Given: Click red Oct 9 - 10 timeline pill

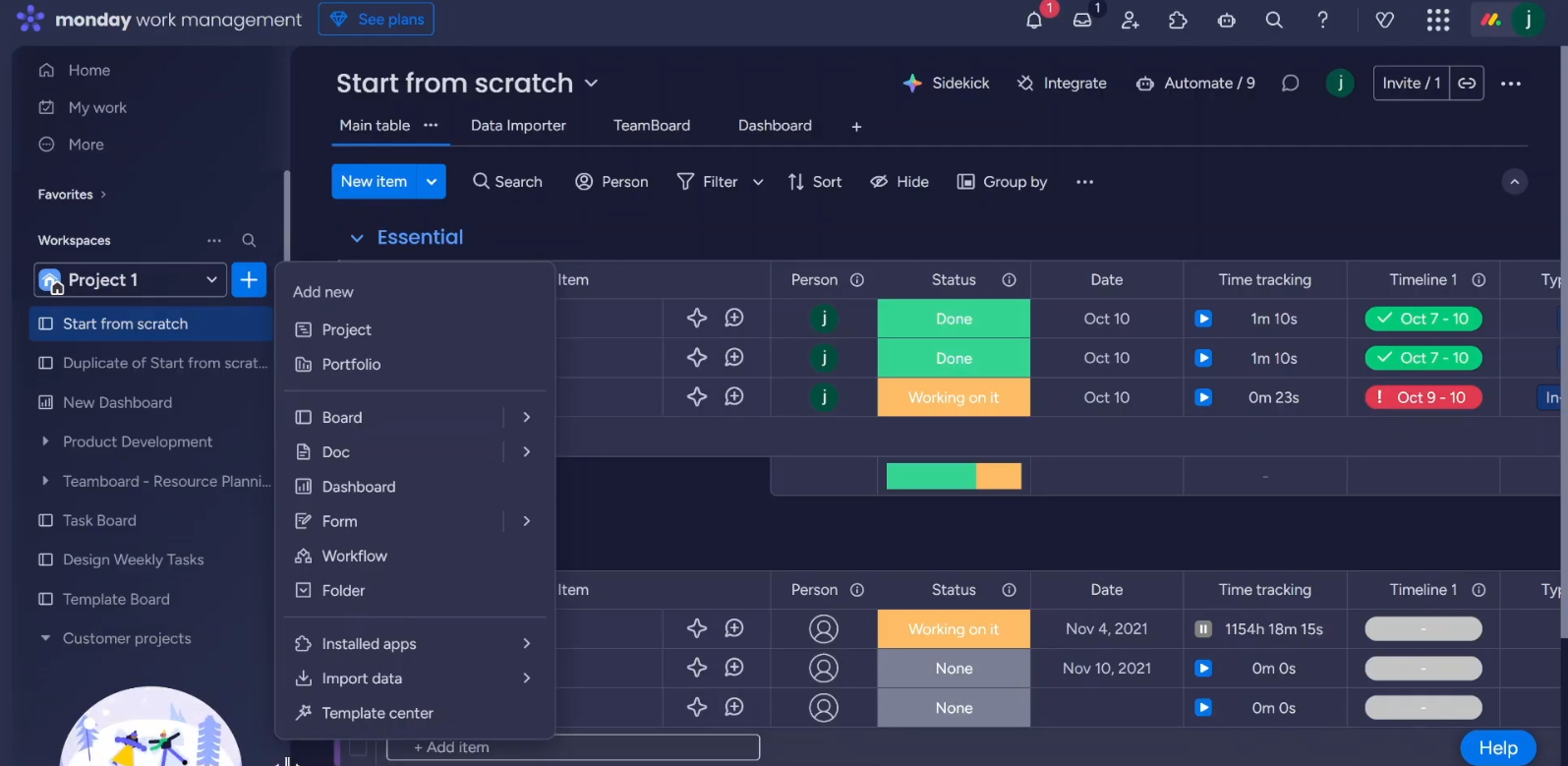Looking at the screenshot, I should (1423, 397).
